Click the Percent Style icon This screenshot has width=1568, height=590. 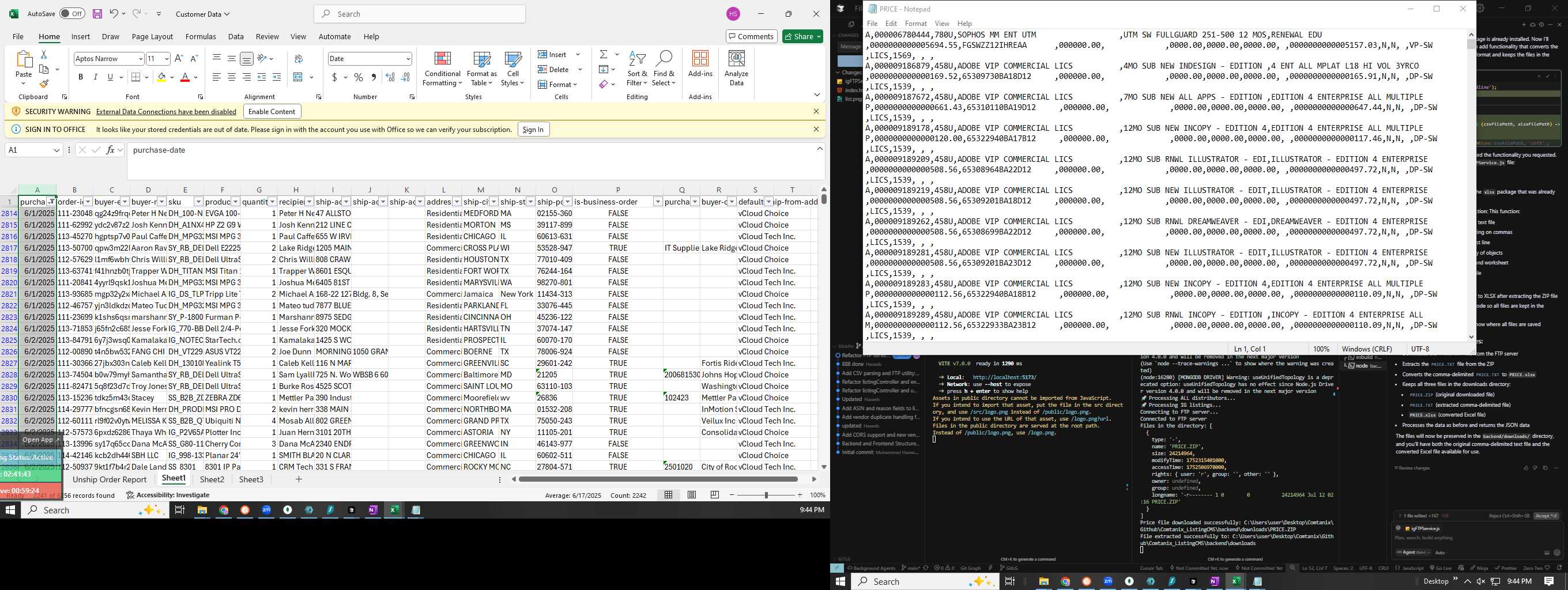click(x=359, y=77)
